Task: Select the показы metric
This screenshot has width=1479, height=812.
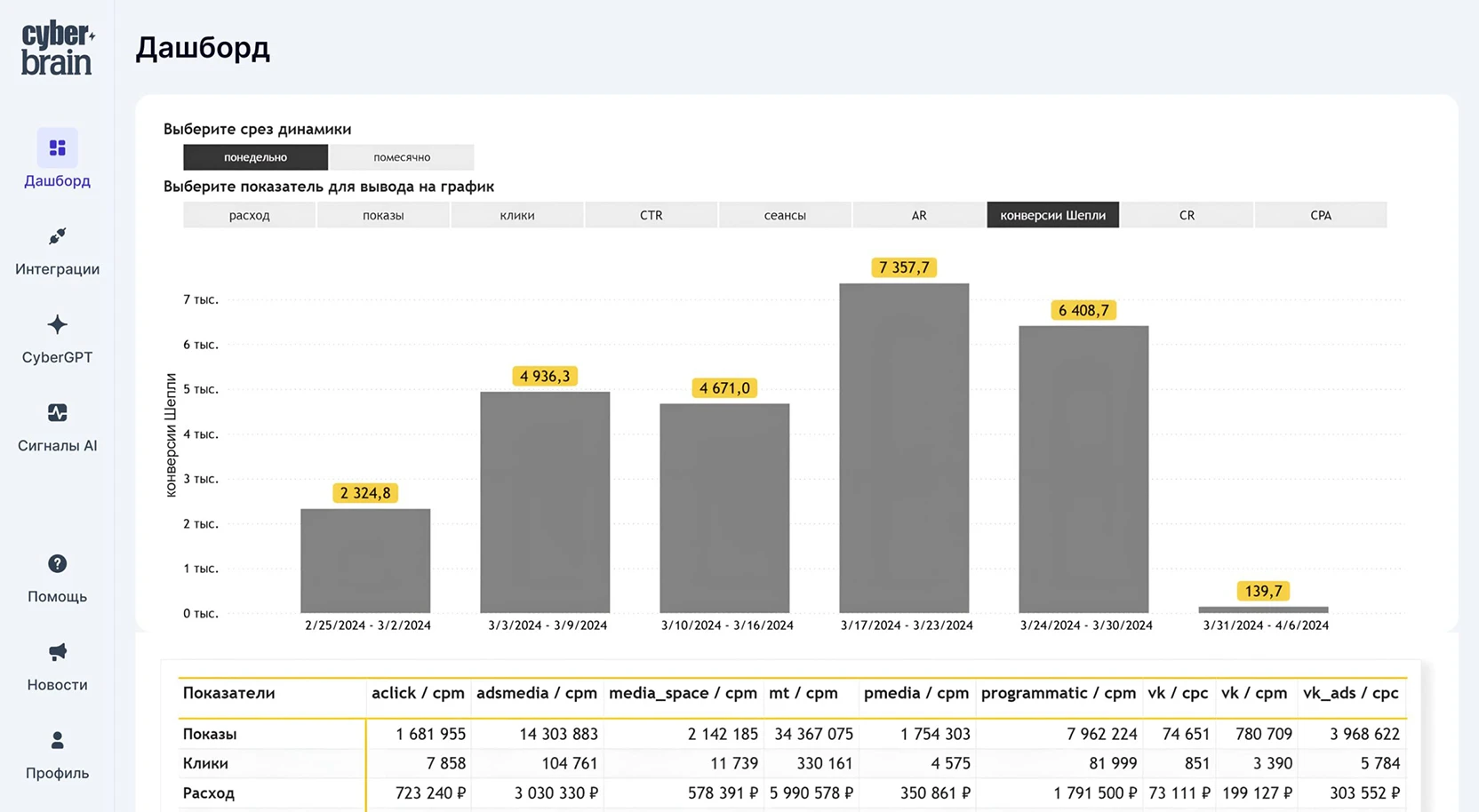Action: 383,215
